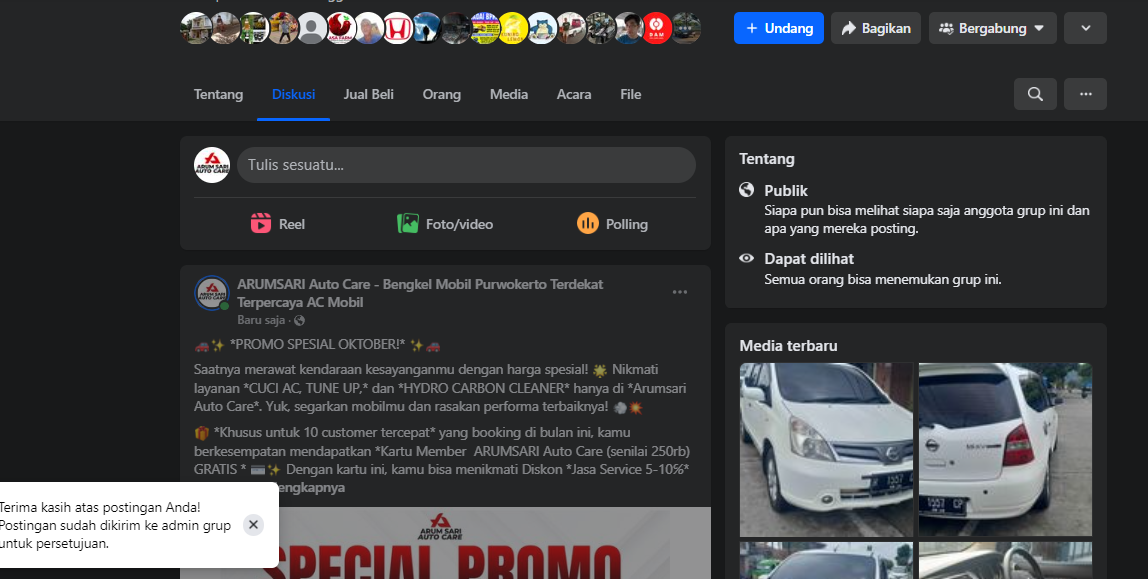Dismiss the Terima kasih notification with X

pyautogui.click(x=253, y=525)
